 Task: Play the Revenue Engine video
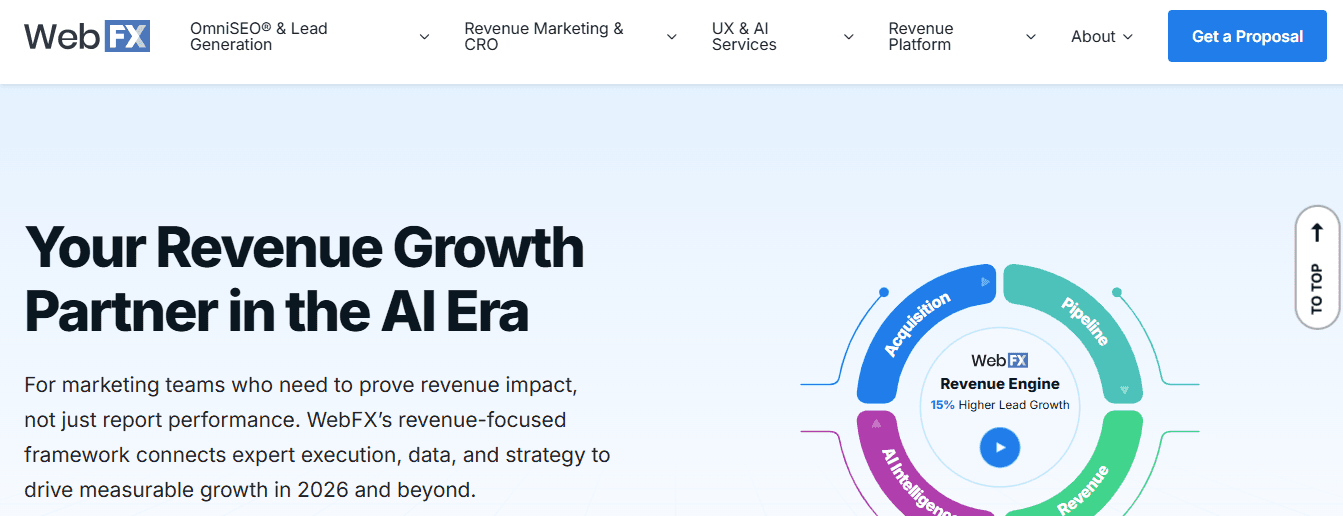[1000, 447]
